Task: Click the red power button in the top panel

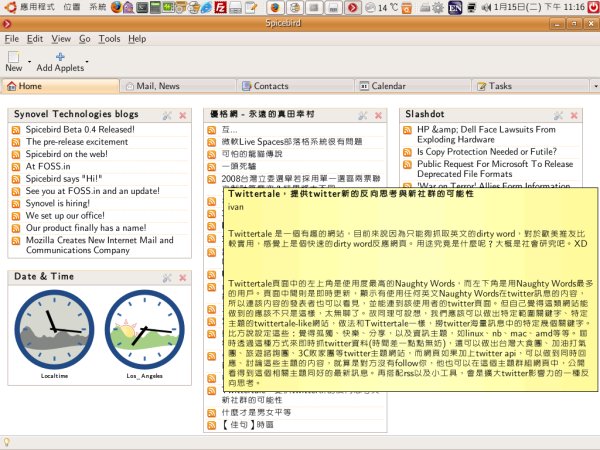Action: point(594,7)
